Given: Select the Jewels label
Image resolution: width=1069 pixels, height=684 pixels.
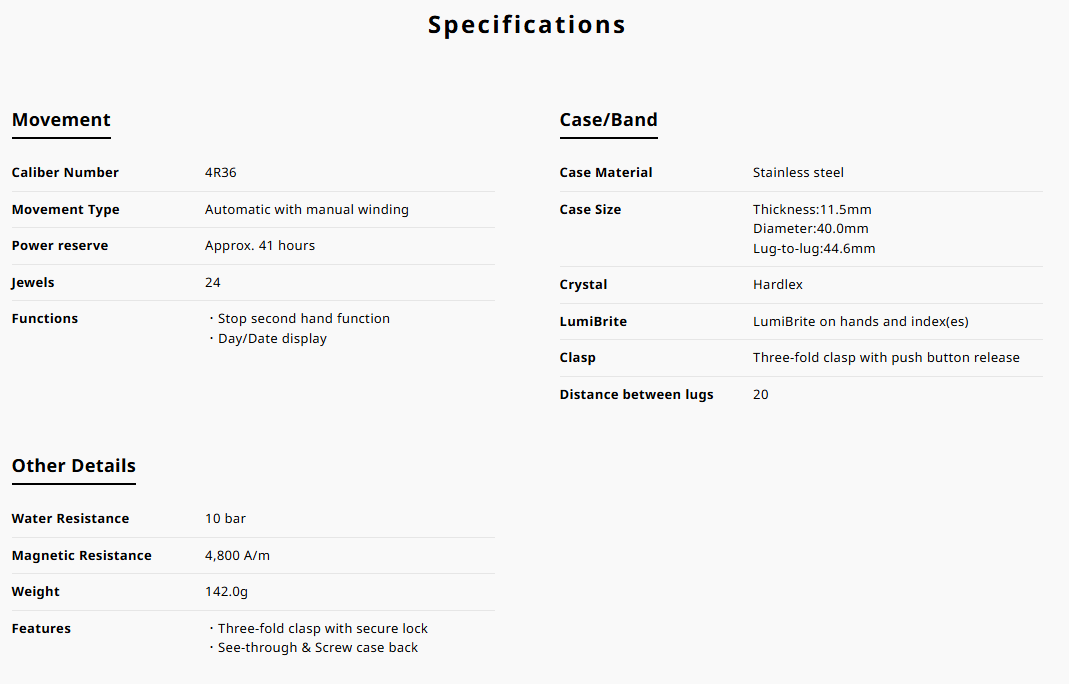Looking at the screenshot, I should click(x=33, y=283).
